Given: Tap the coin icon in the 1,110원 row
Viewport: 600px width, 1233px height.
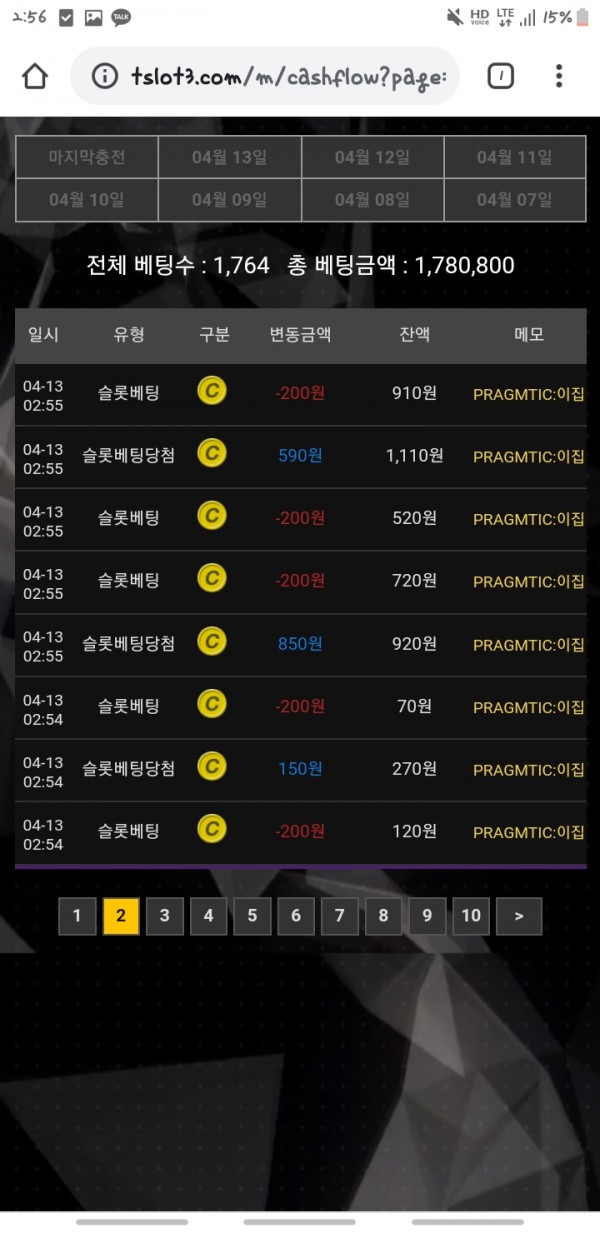Looking at the screenshot, I should point(211,454).
